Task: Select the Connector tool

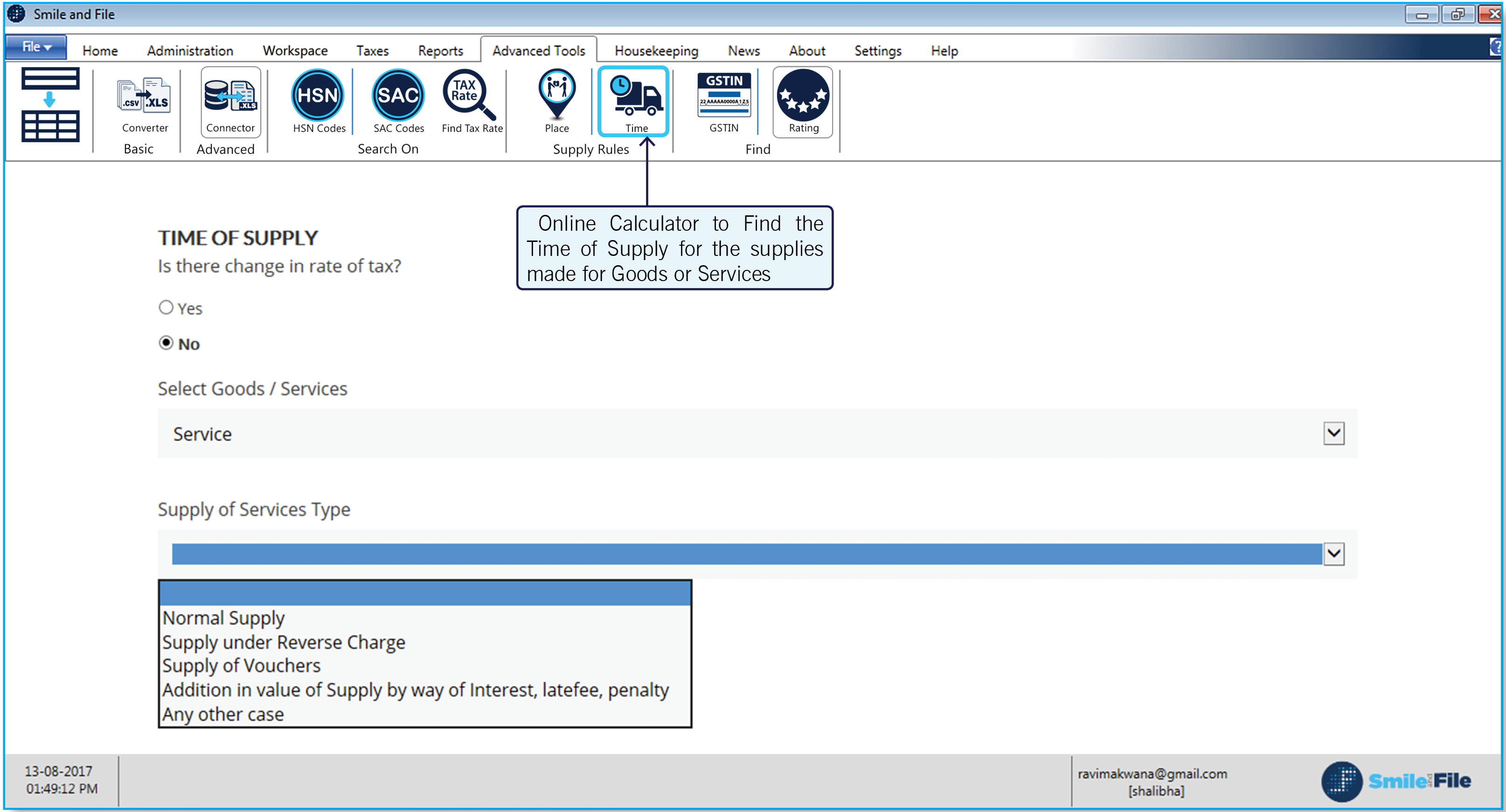Action: [x=230, y=102]
